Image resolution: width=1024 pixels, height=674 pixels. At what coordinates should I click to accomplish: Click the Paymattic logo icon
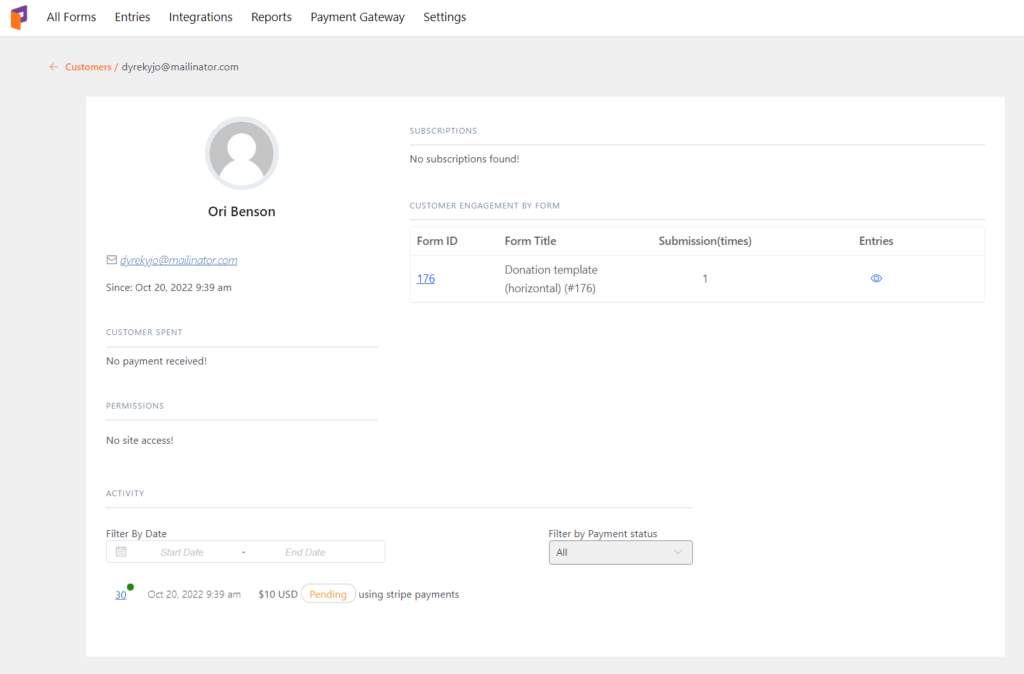pyautogui.click(x=17, y=17)
